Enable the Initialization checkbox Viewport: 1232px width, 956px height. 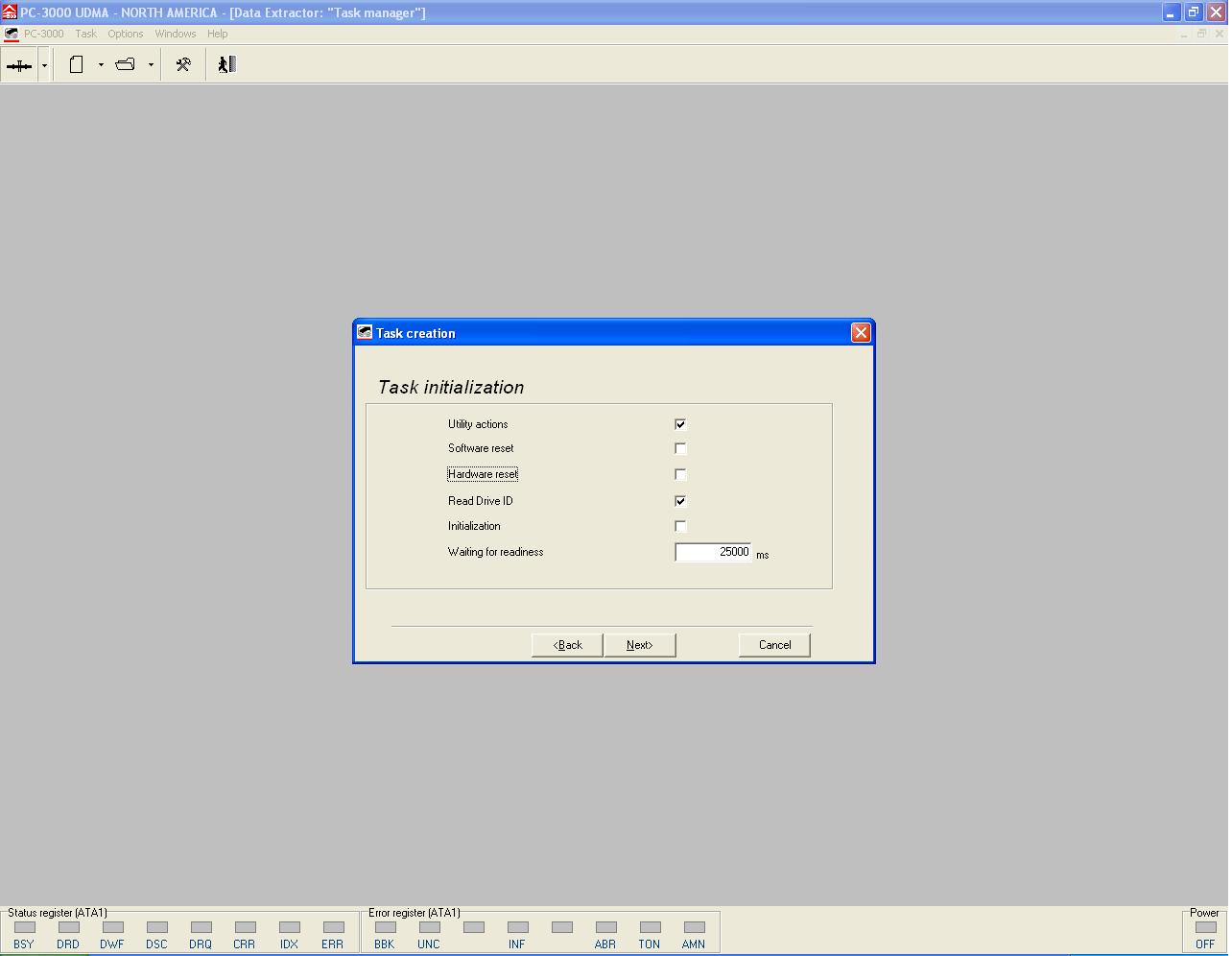680,526
